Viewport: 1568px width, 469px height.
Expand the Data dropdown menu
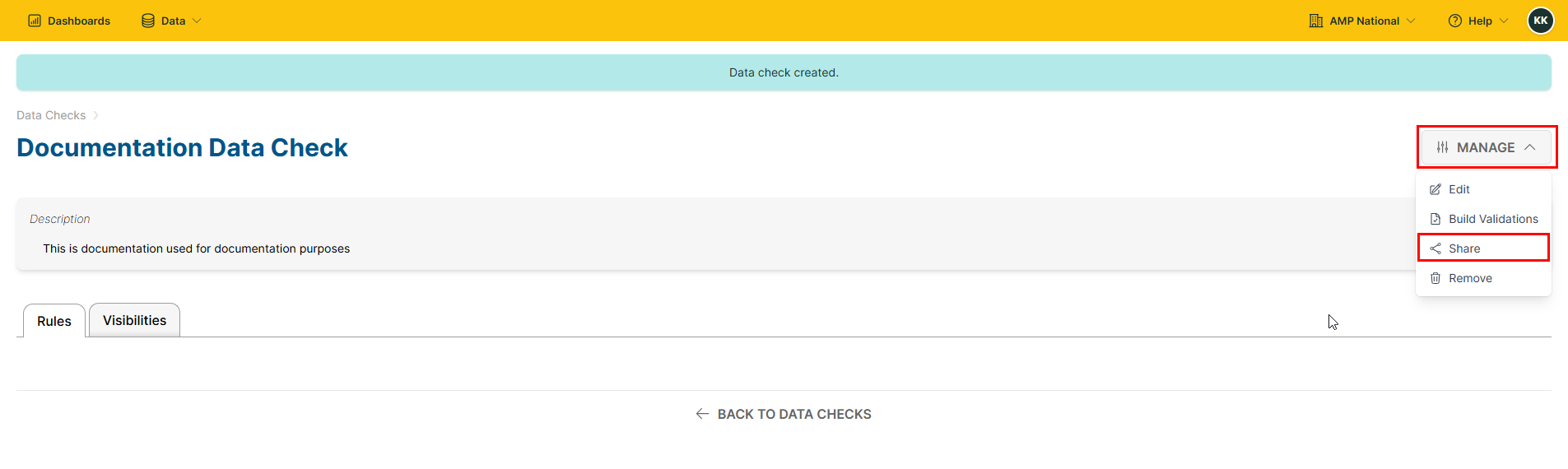(x=171, y=21)
